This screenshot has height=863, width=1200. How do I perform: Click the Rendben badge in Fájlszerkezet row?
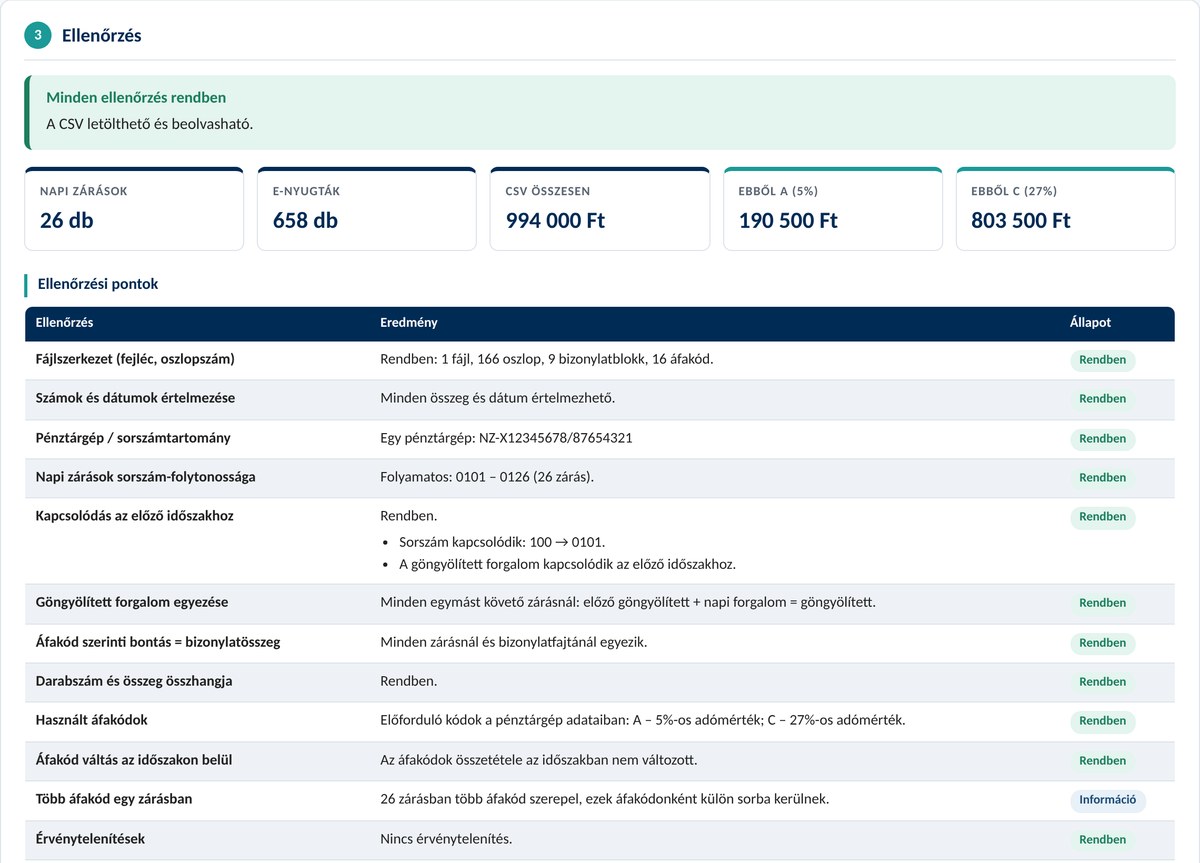pos(1102,359)
